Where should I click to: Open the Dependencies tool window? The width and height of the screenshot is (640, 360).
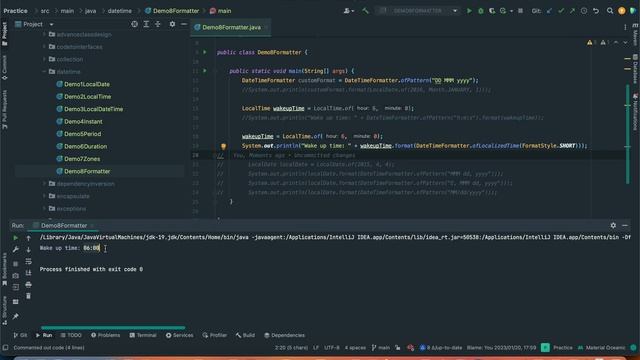[x=284, y=335]
